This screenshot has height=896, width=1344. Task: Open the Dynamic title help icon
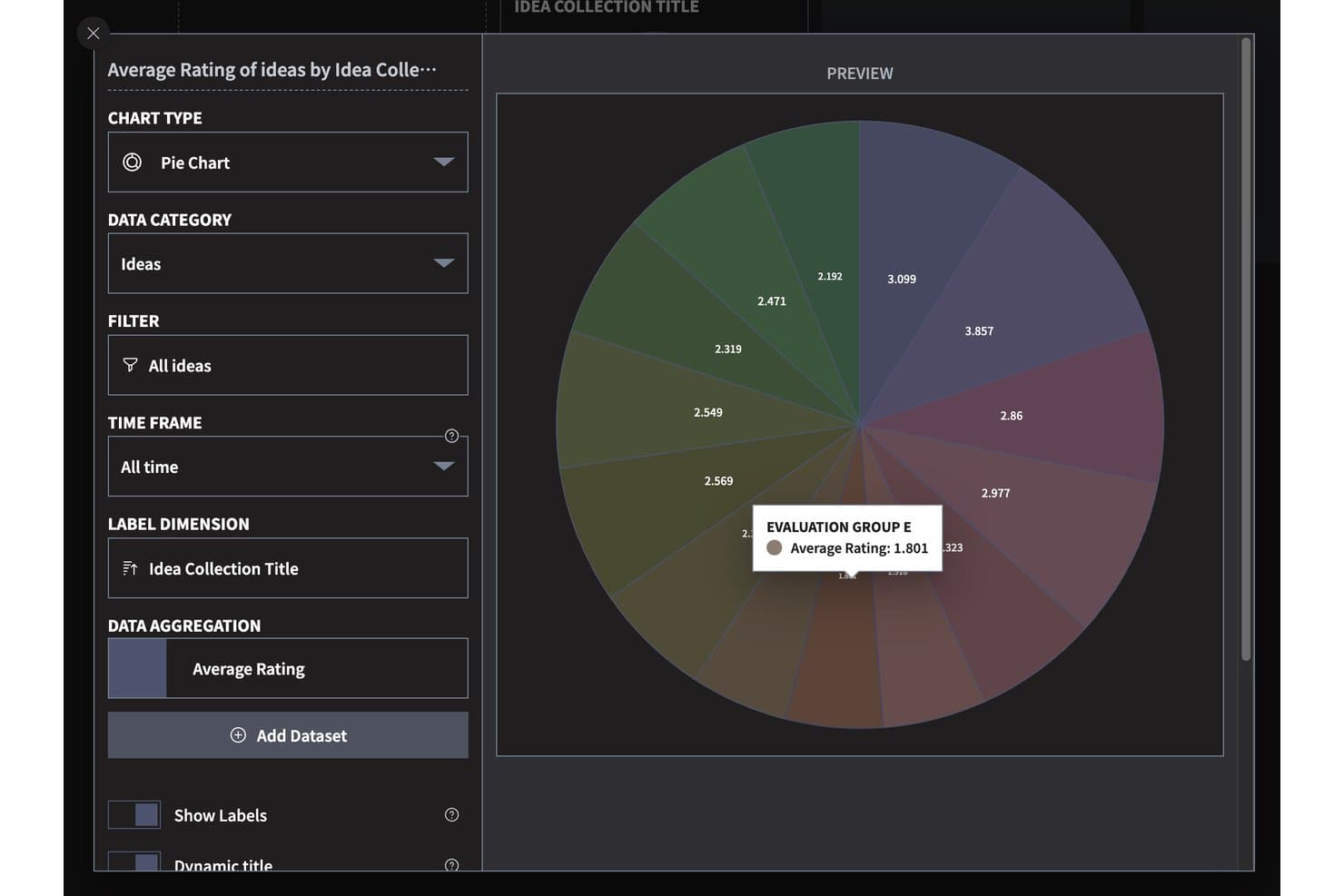[451, 865]
